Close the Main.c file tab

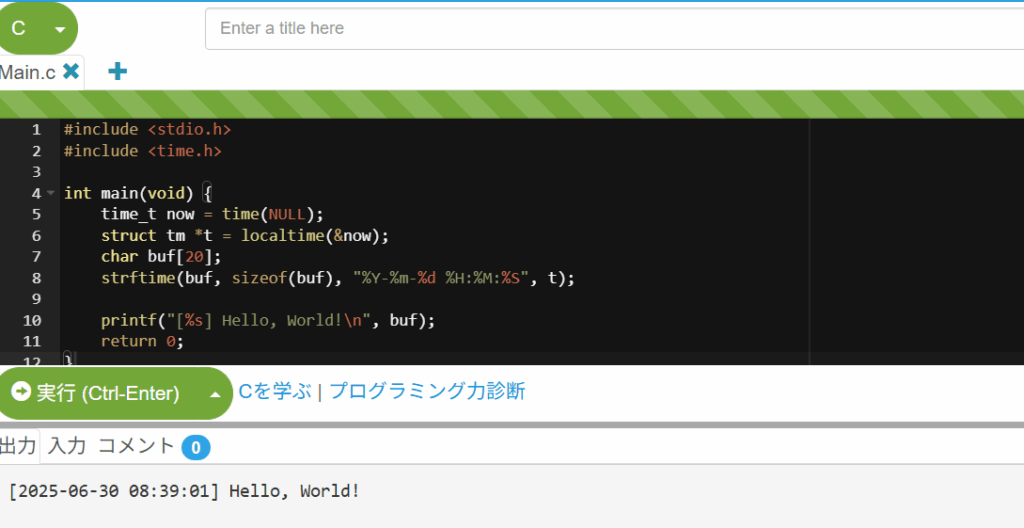[71, 71]
